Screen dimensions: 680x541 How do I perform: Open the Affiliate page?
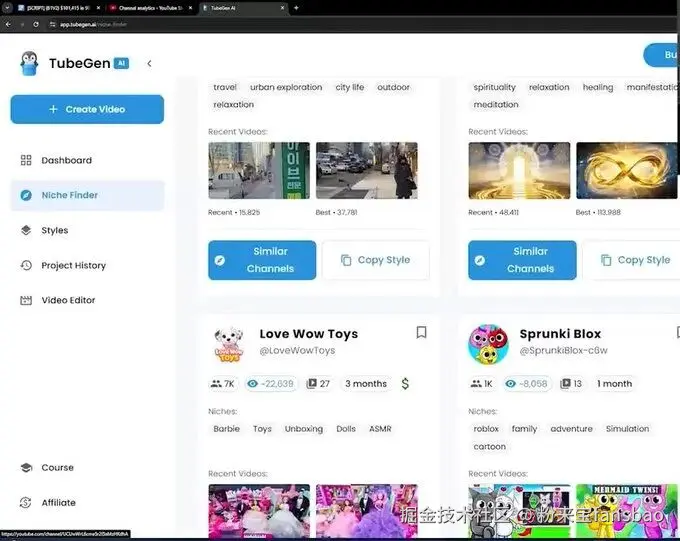point(87,502)
